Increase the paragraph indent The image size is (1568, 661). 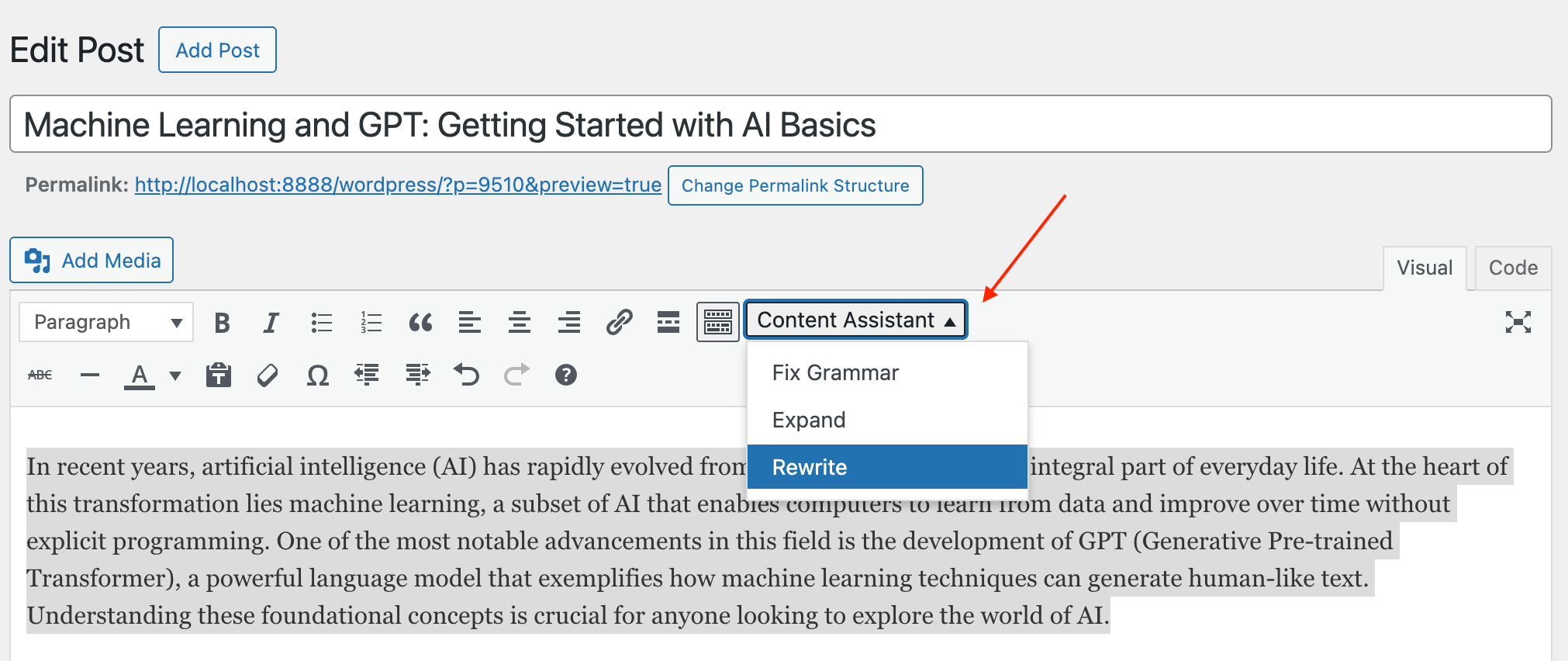click(417, 375)
